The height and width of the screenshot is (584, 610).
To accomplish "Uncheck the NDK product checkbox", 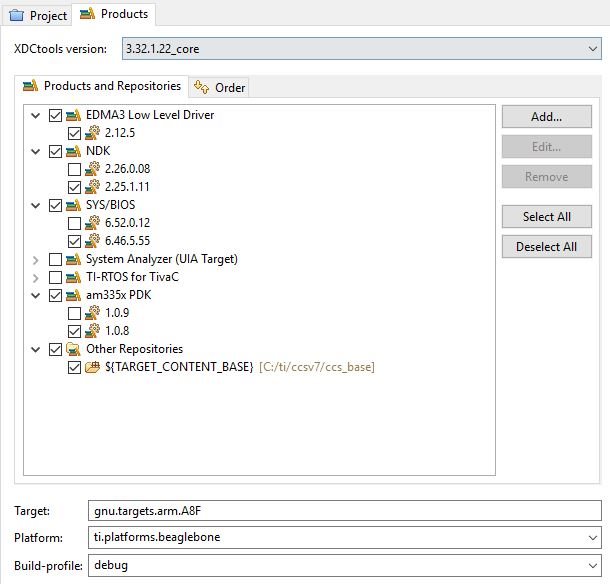I will [55, 151].
